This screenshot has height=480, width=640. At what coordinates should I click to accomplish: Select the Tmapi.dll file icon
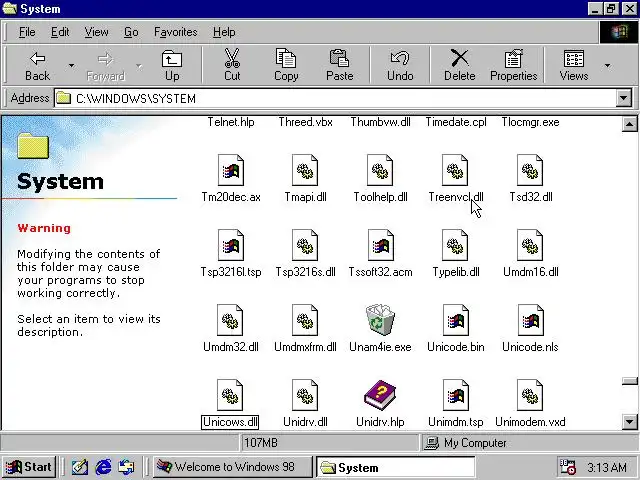[x=305, y=170]
